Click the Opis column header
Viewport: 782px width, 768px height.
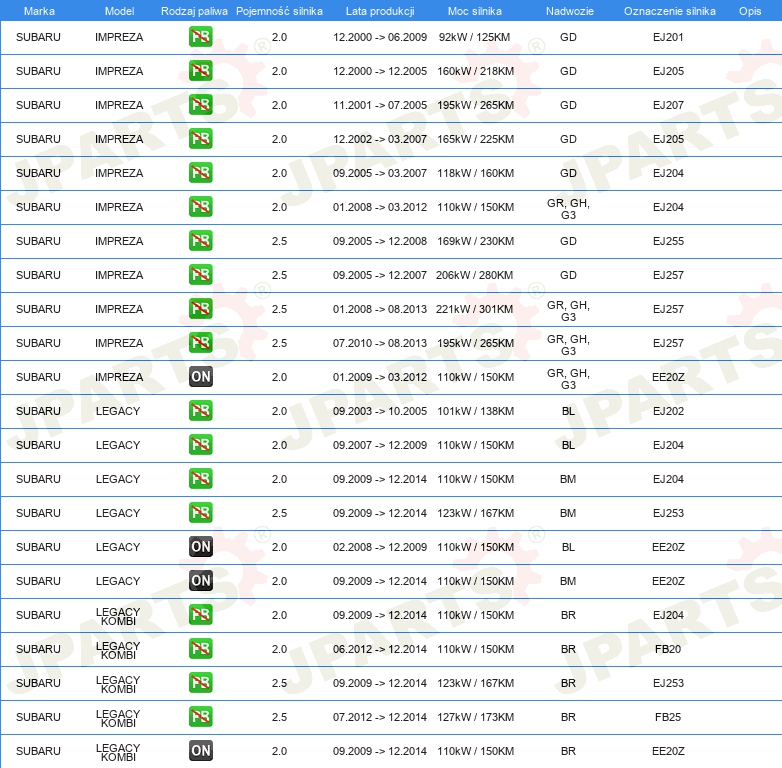(x=750, y=11)
